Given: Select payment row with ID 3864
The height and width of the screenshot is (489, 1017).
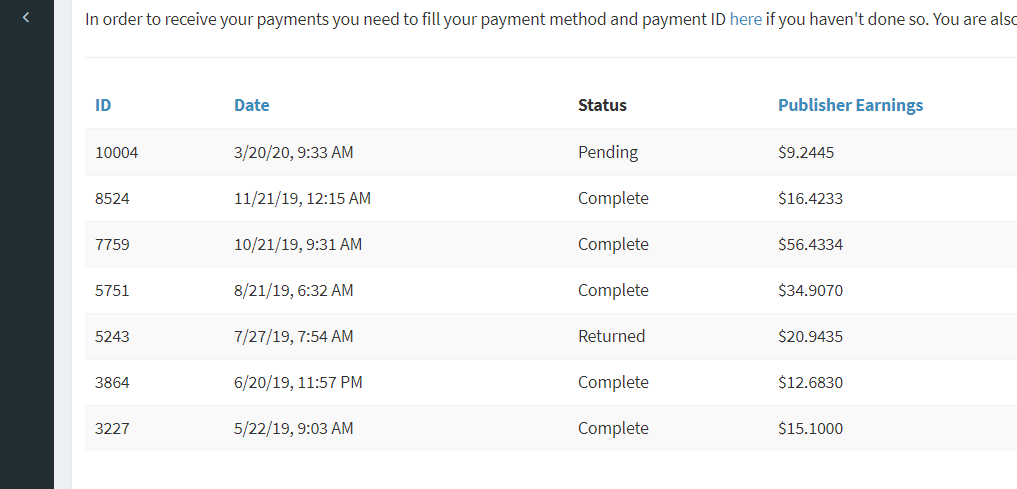Looking at the screenshot, I should pos(112,383).
